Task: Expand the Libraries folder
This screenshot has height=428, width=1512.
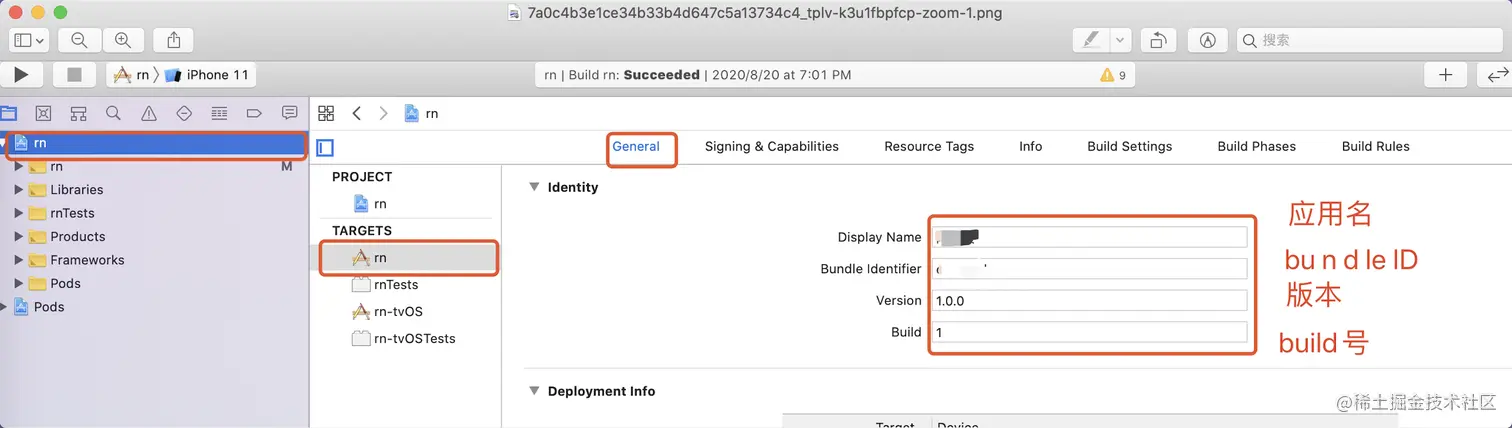Action: [19, 190]
